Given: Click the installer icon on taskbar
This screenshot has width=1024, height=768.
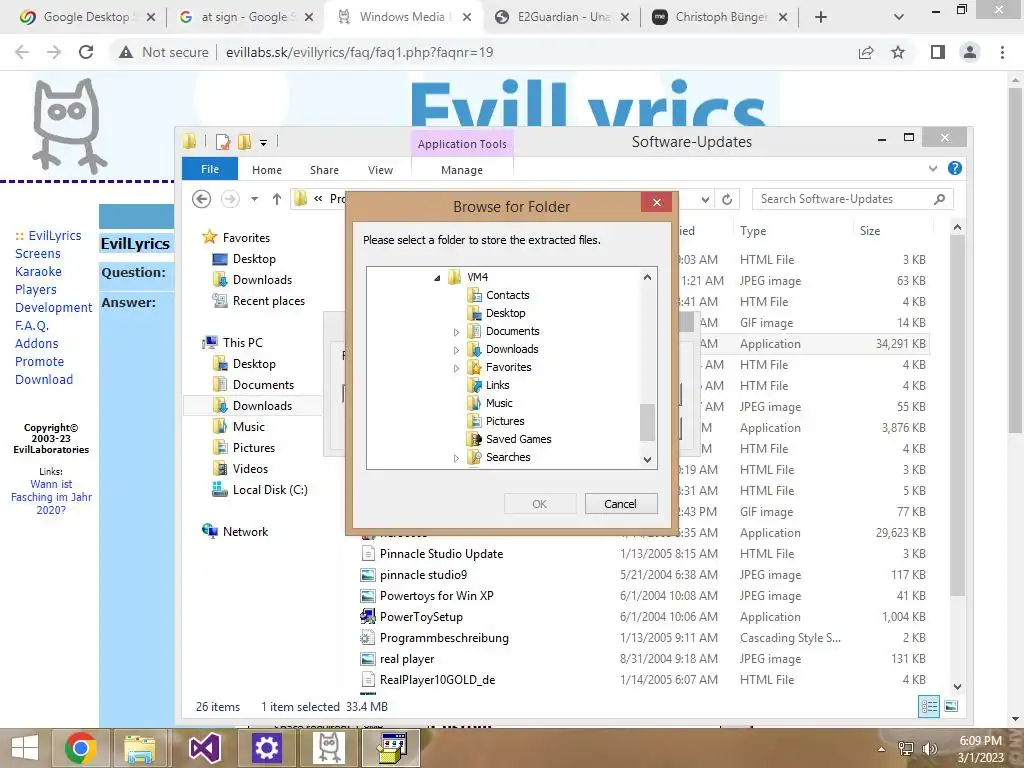Looking at the screenshot, I should coord(392,748).
